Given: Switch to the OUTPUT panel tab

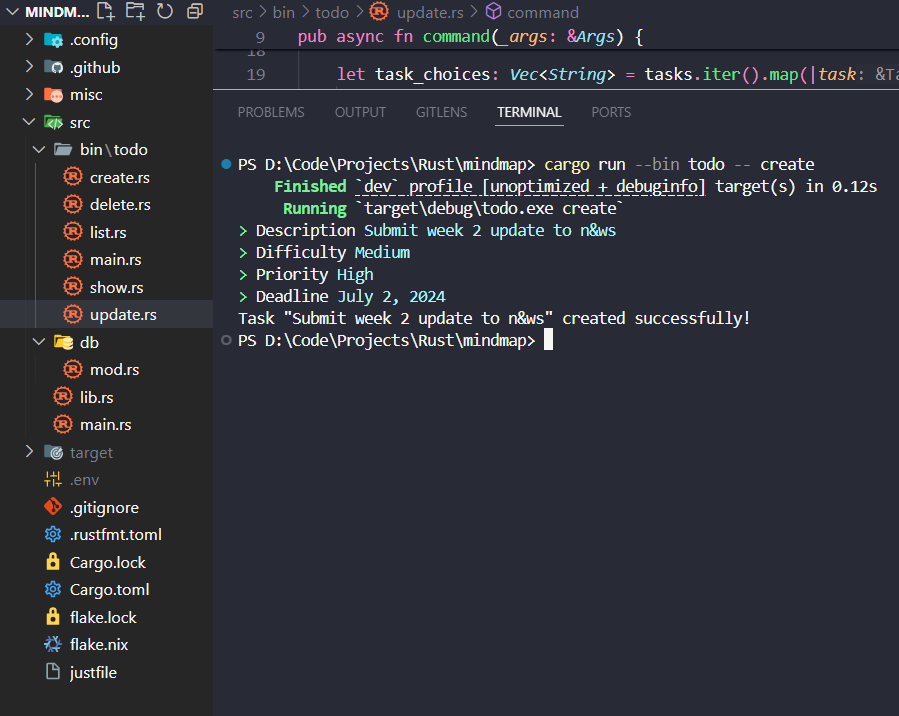Looking at the screenshot, I should pyautogui.click(x=360, y=112).
